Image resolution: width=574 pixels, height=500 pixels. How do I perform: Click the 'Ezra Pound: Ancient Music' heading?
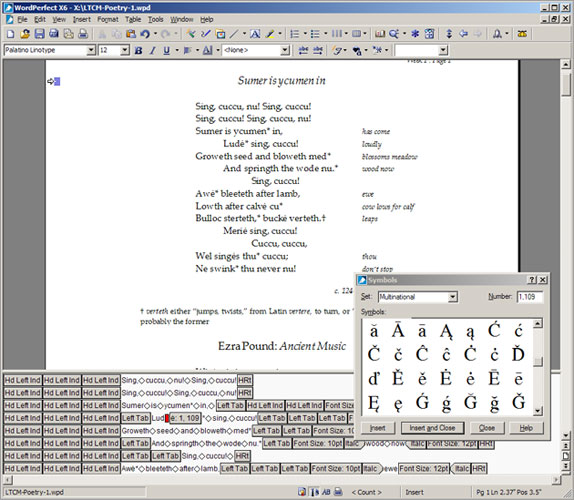click(282, 346)
